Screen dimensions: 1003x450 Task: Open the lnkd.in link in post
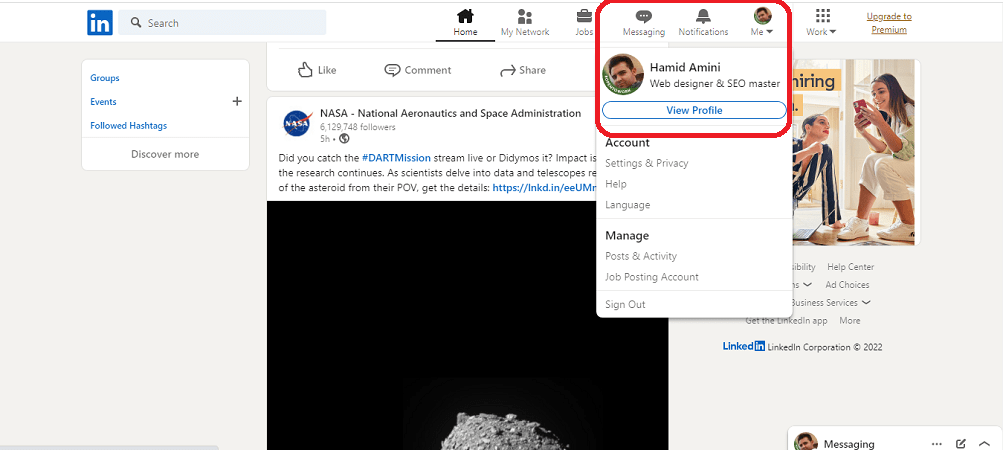pos(544,188)
